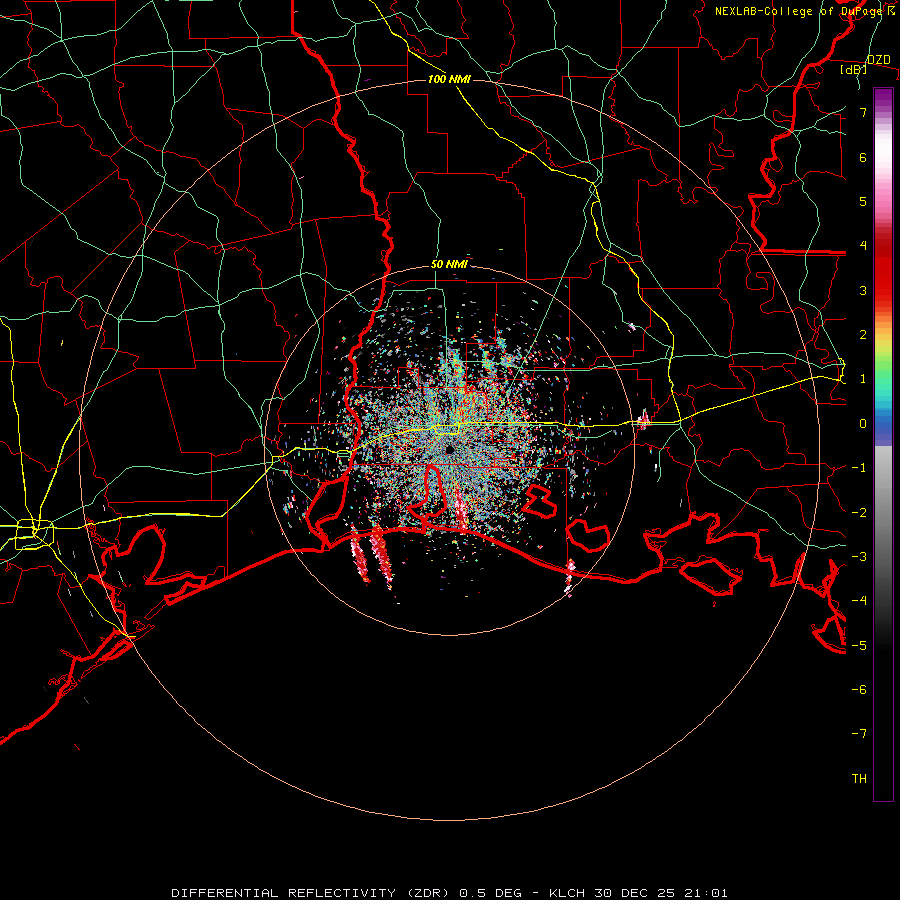Click the TH threshold label on scale
The height and width of the screenshot is (900, 900).
coord(859,778)
